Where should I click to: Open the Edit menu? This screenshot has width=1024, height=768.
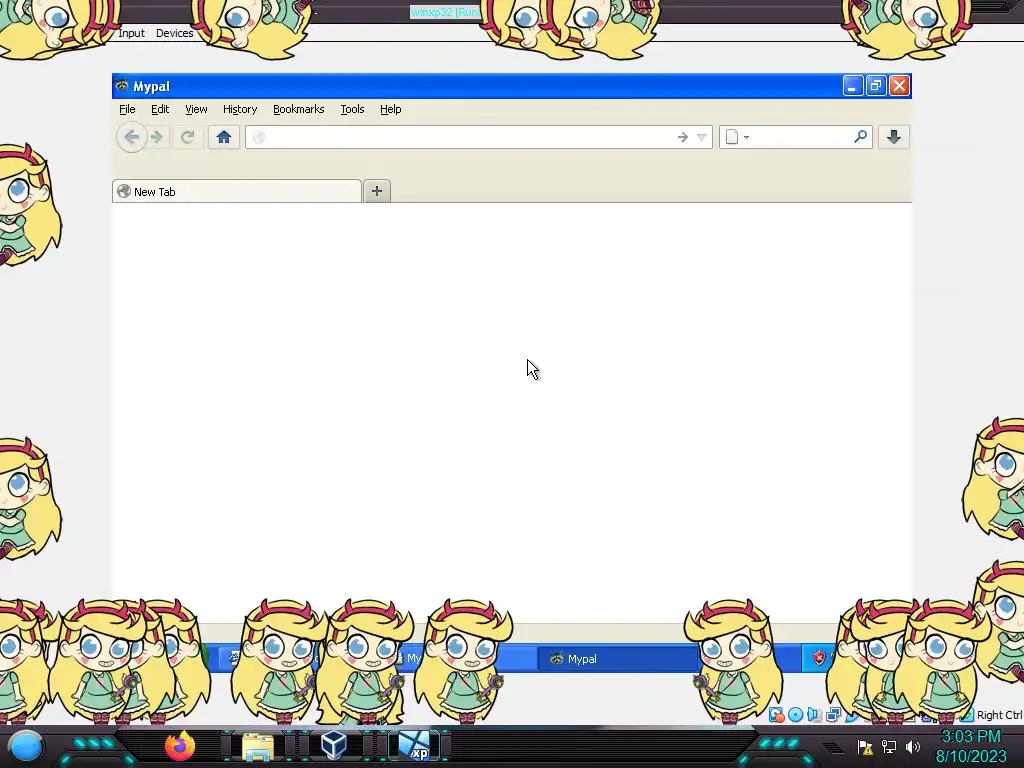160,109
